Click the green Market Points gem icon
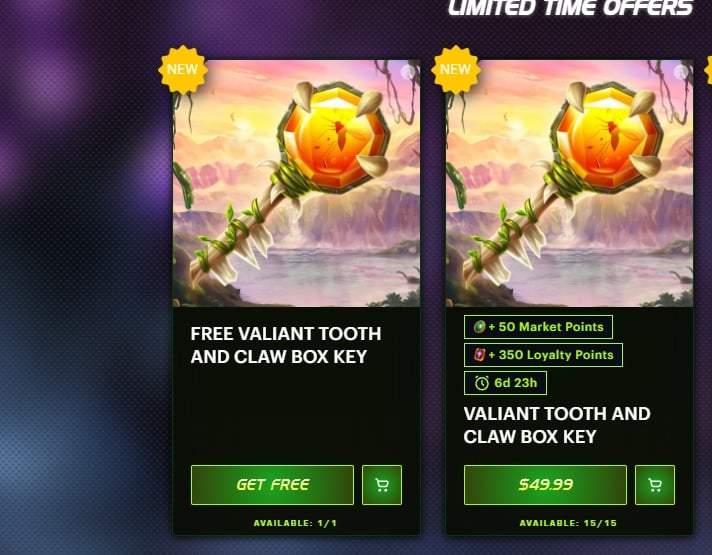 point(480,327)
